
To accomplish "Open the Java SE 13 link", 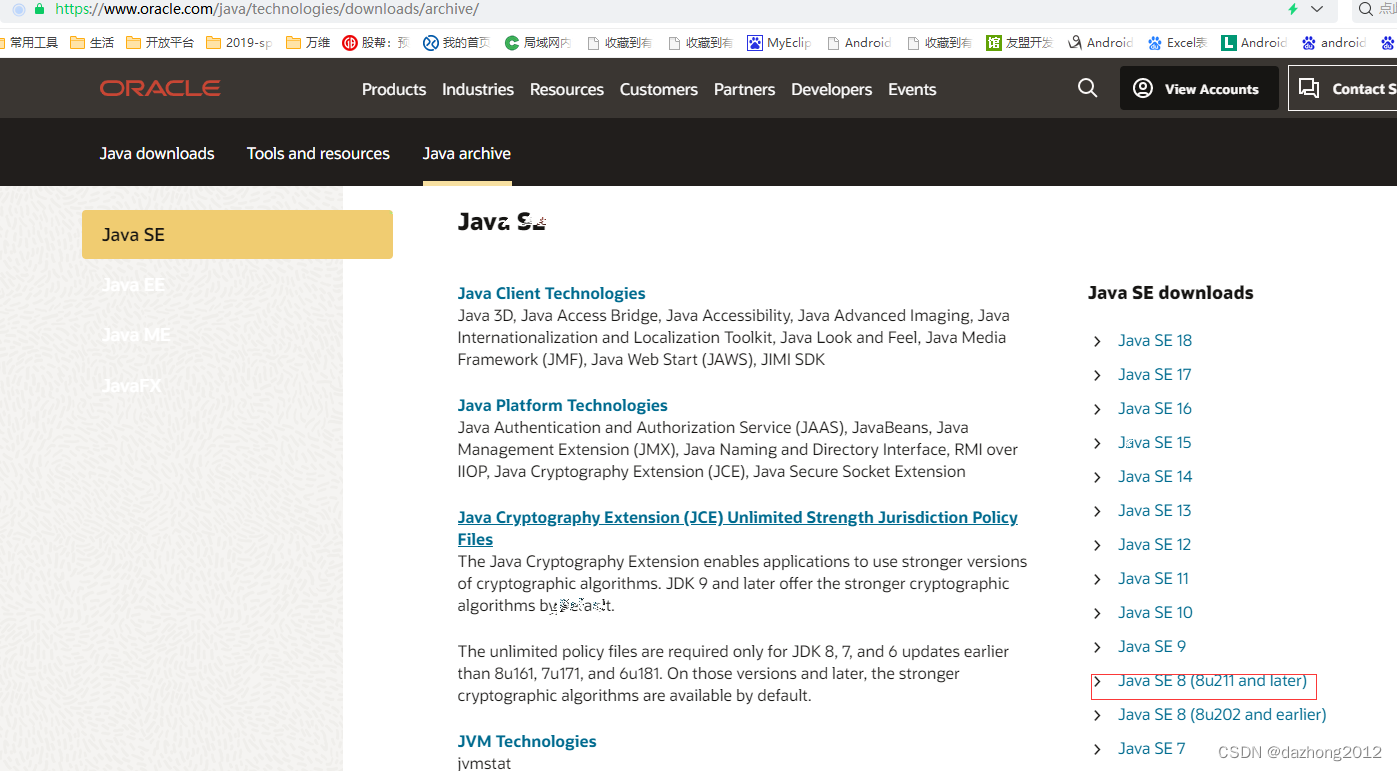I will 1155,510.
